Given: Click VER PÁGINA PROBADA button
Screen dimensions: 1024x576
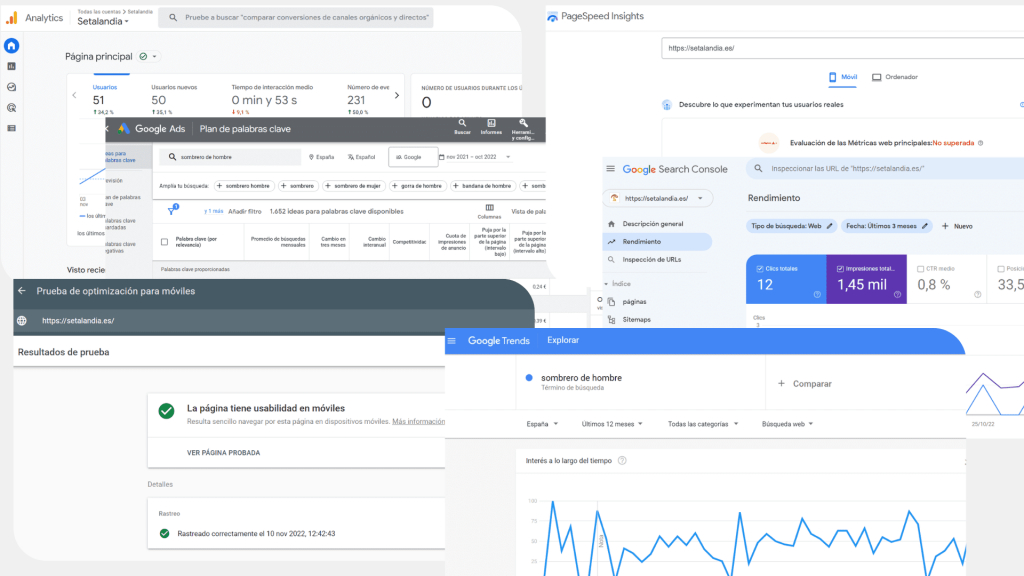Looking at the screenshot, I should pos(223,453).
